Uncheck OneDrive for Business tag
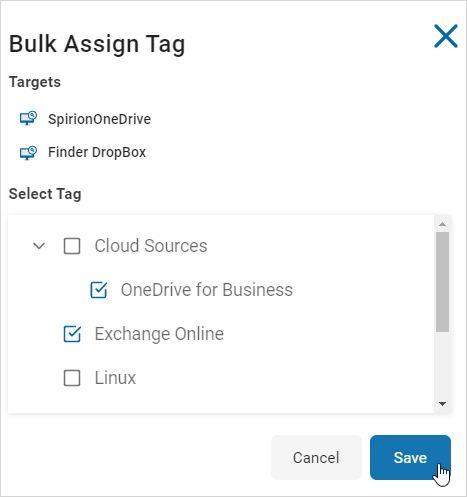The height and width of the screenshot is (497, 467). [x=99, y=290]
